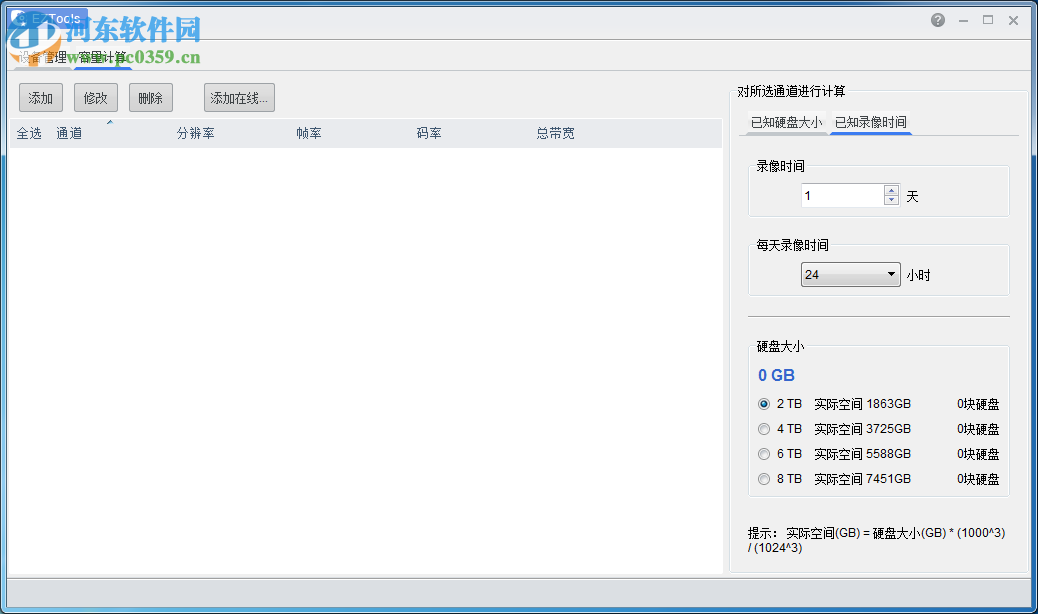
Task: Click the up arrow to increase 录像时间 days
Action: (x=890, y=190)
